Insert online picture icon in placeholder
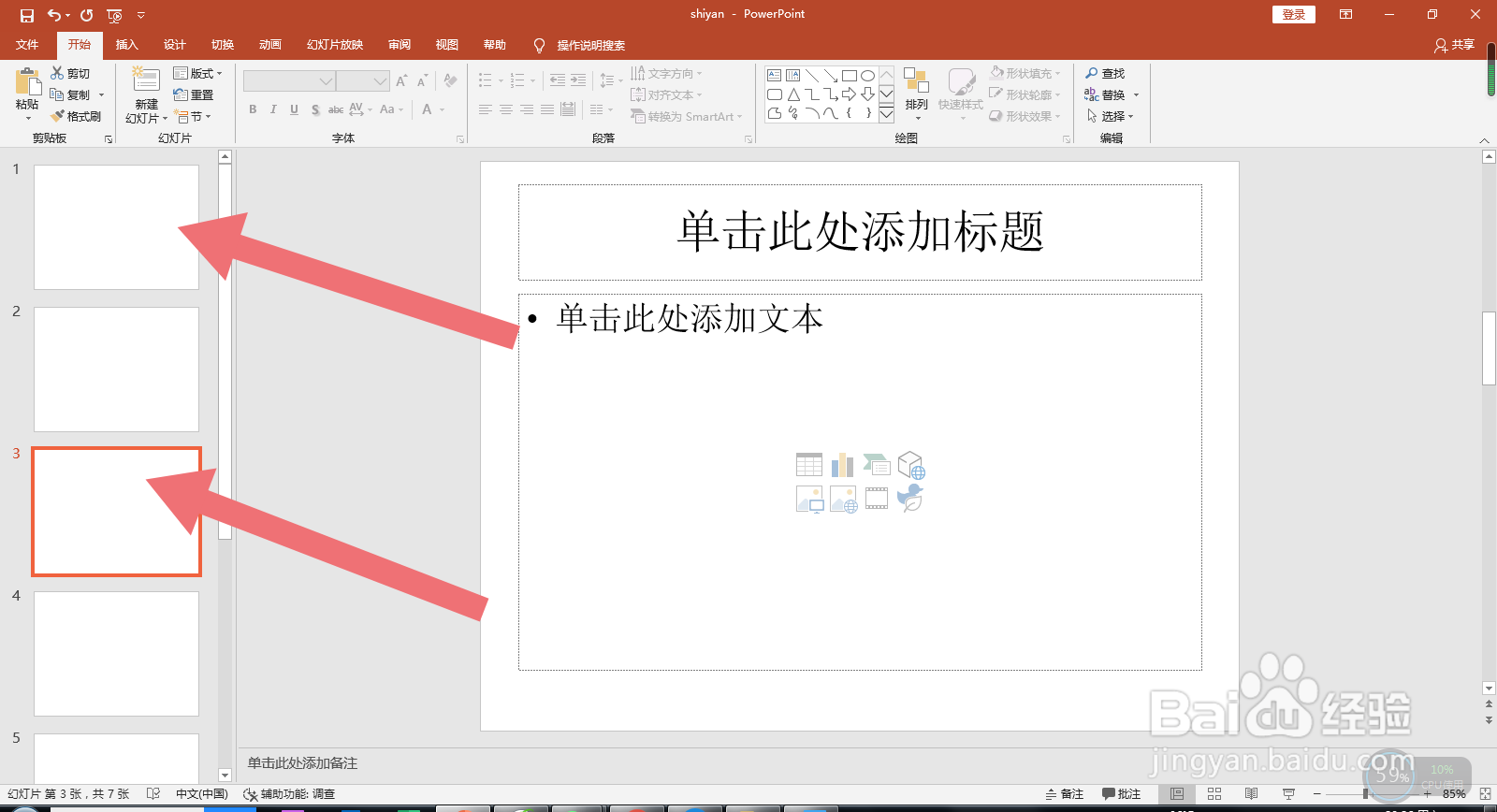1497x812 pixels. pos(843,499)
